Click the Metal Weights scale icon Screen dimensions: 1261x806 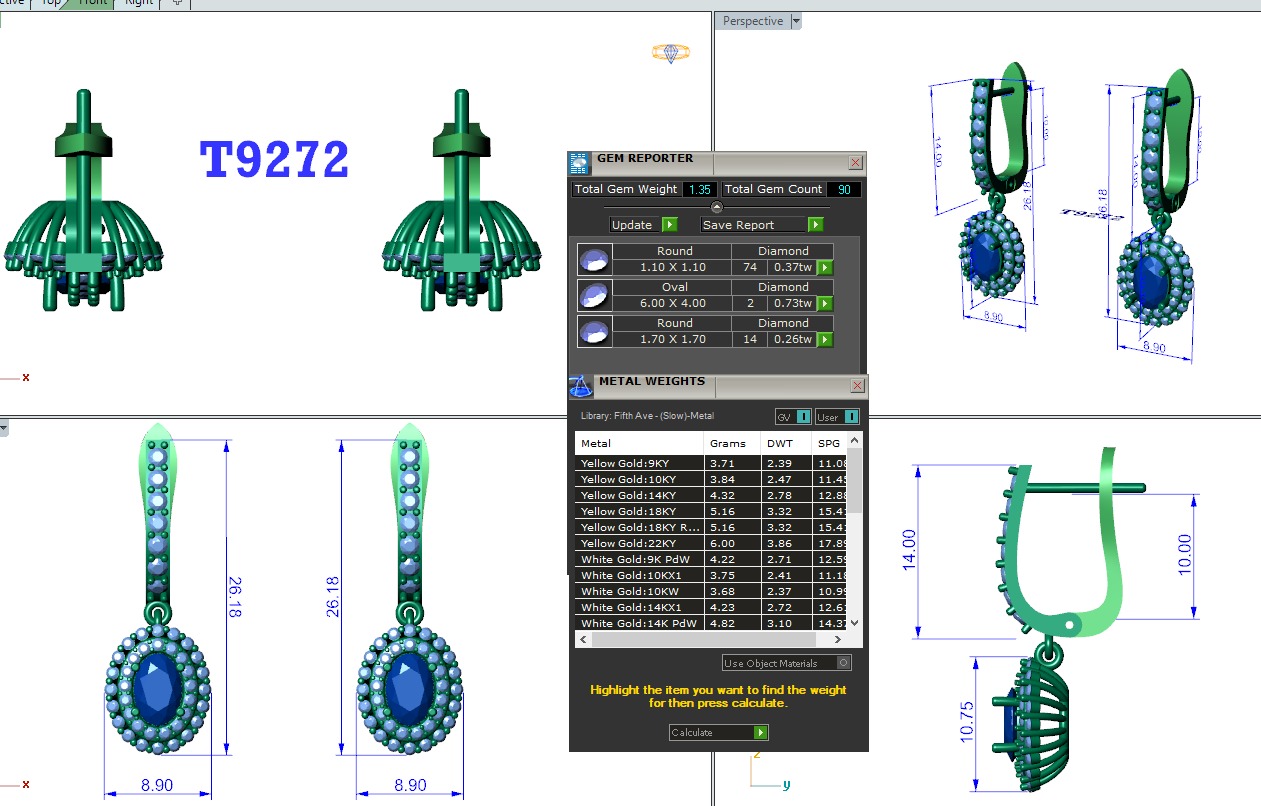pyautogui.click(x=581, y=386)
